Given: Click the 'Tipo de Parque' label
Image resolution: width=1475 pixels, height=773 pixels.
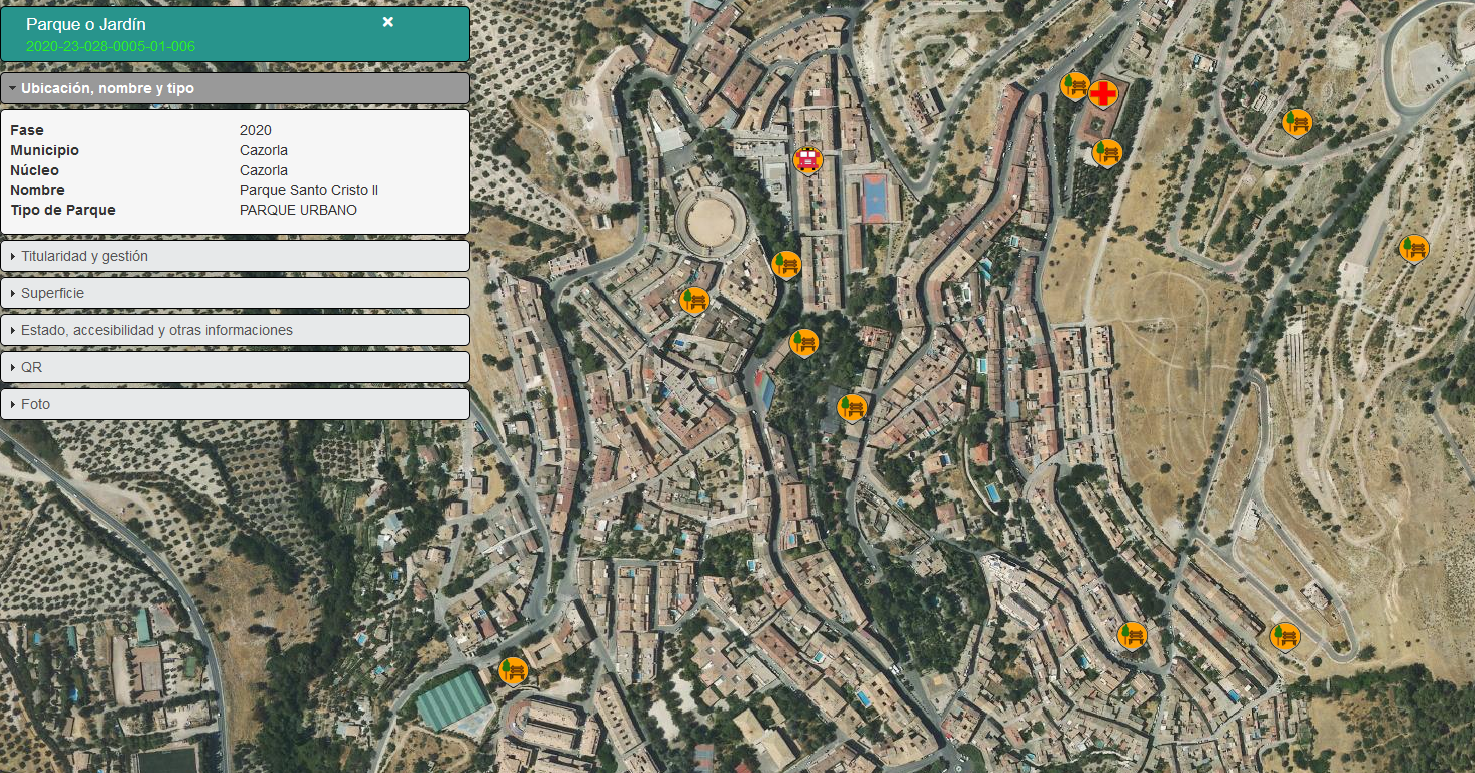Looking at the screenshot, I should tap(63, 210).
